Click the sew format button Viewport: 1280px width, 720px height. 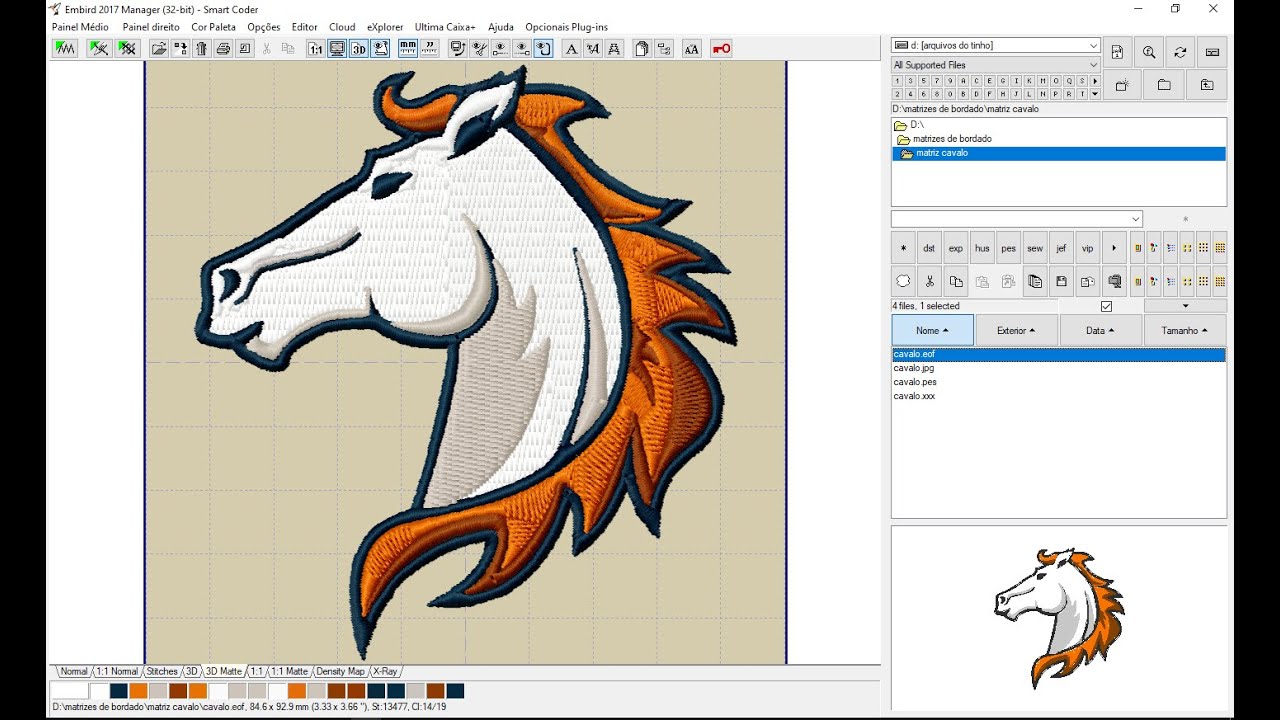pos(1035,248)
